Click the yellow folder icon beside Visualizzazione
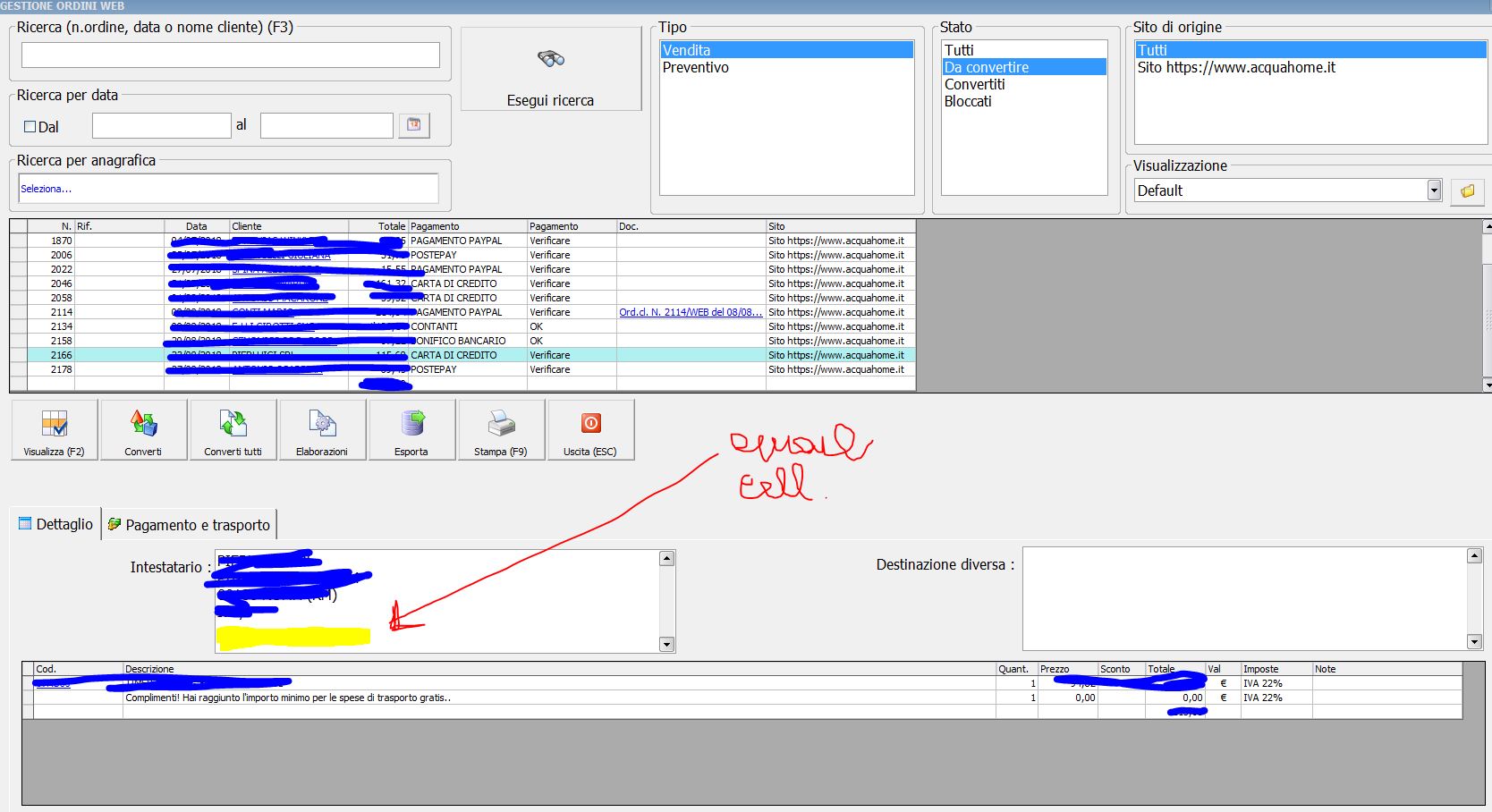The height and width of the screenshot is (812, 1492). click(x=1467, y=191)
